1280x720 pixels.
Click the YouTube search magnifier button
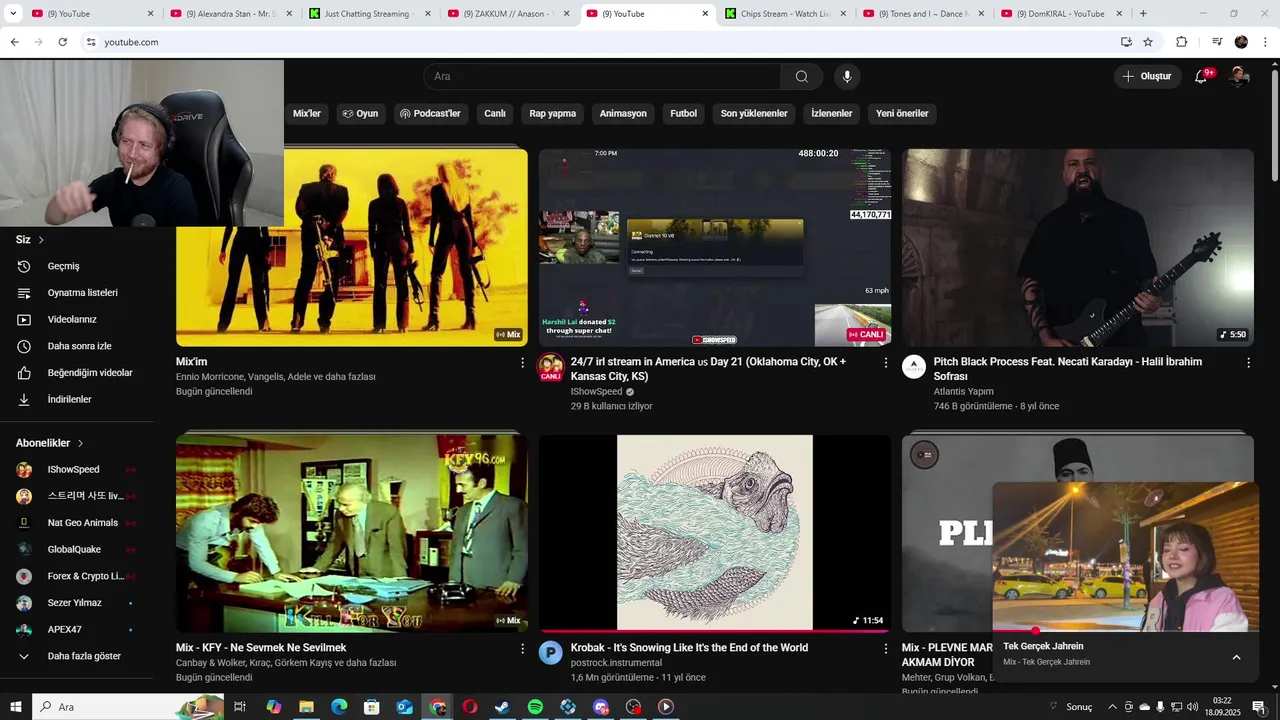(x=802, y=77)
